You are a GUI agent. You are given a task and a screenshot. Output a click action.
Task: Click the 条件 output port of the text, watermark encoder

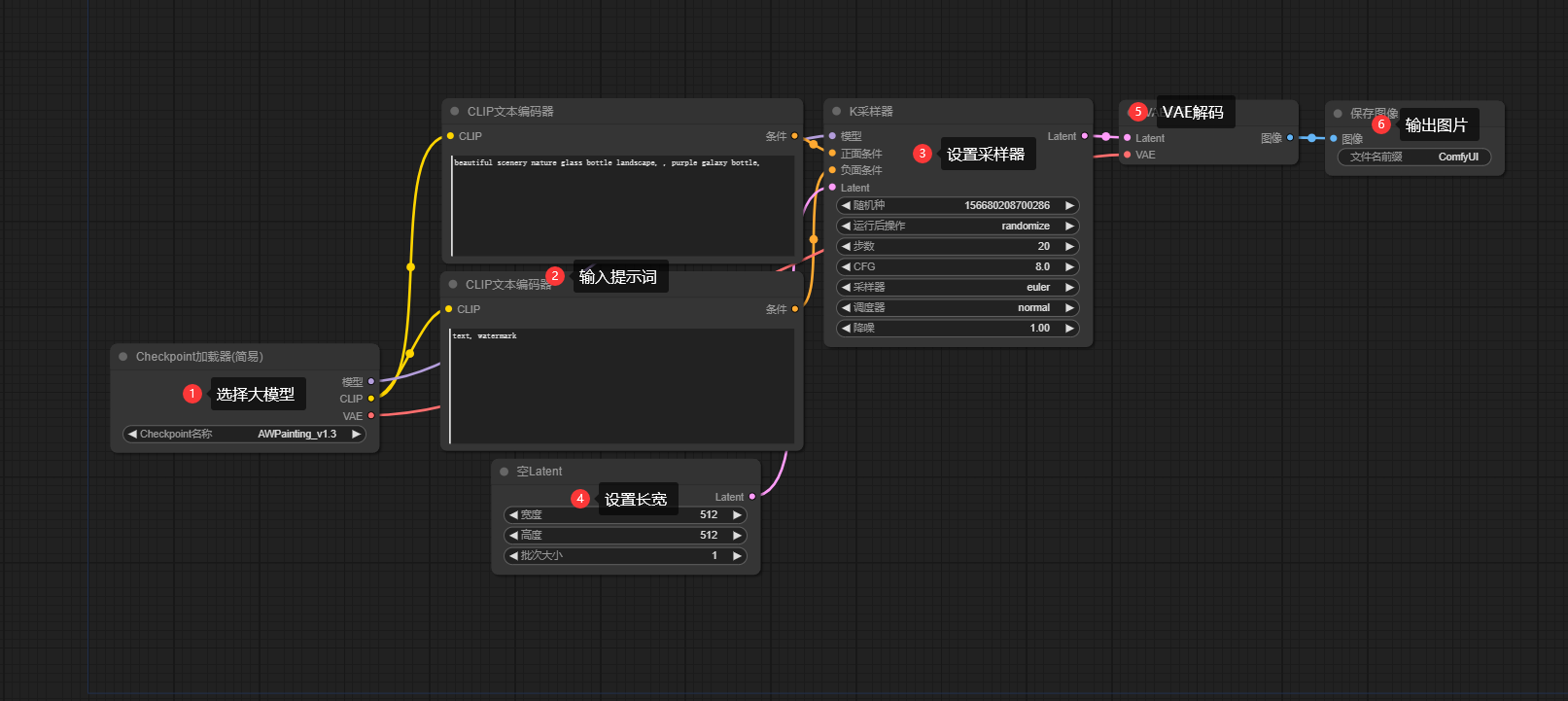[x=795, y=309]
